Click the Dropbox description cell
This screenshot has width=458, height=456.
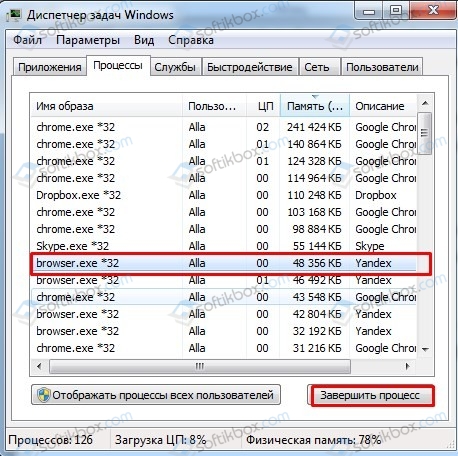[376, 195]
